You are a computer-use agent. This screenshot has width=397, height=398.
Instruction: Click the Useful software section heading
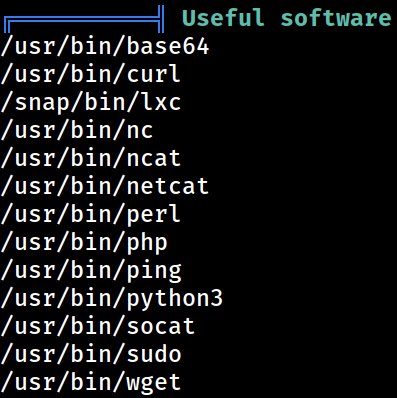287,18
